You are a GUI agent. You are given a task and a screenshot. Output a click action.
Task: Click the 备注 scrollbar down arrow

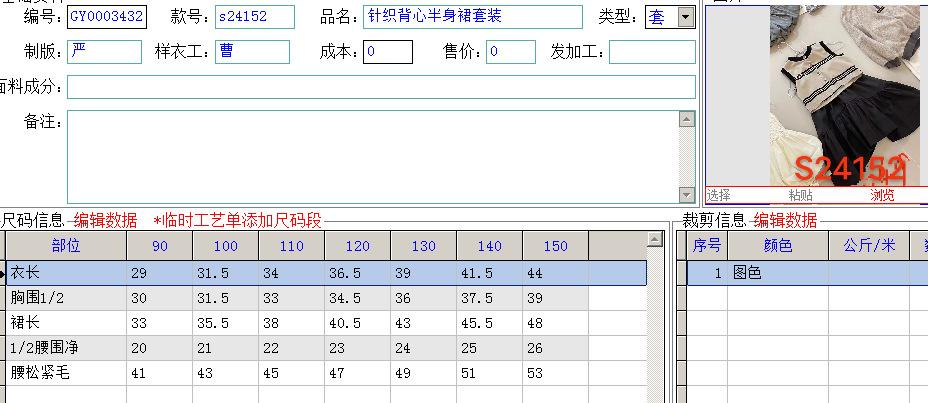pyautogui.click(x=687, y=194)
